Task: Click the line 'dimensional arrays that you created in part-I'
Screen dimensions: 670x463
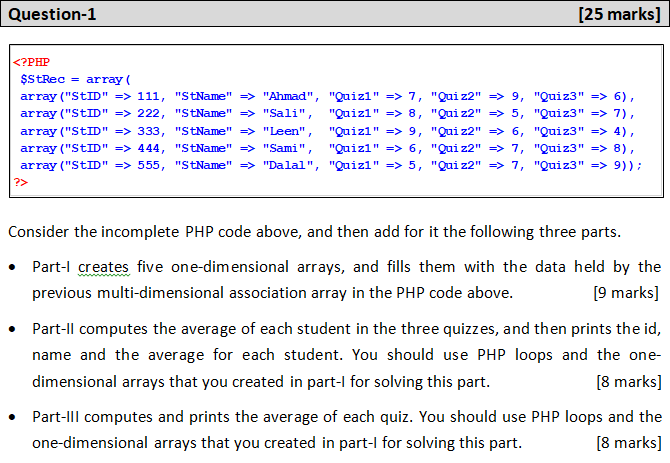Action: [261, 382]
